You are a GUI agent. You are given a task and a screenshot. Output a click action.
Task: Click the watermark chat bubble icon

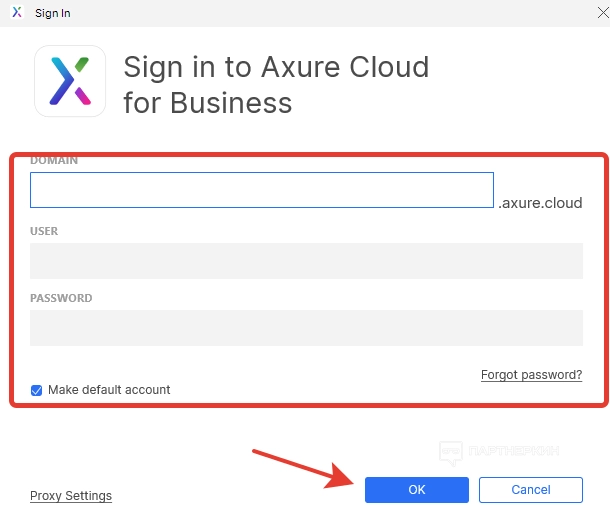tap(451, 453)
